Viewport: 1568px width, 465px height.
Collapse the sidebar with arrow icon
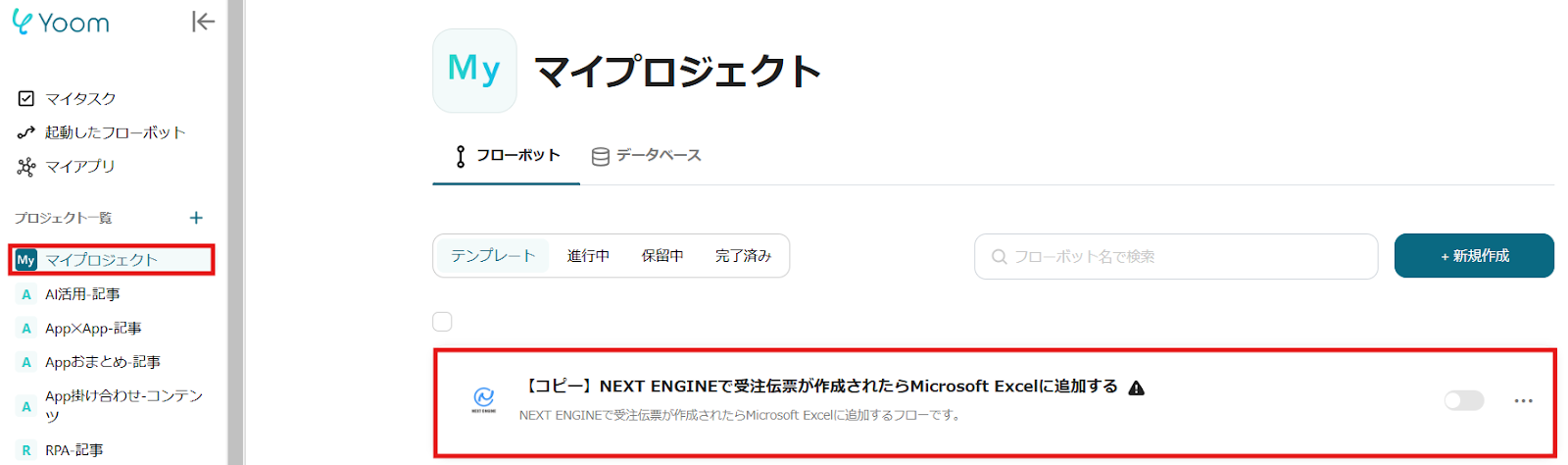(203, 22)
